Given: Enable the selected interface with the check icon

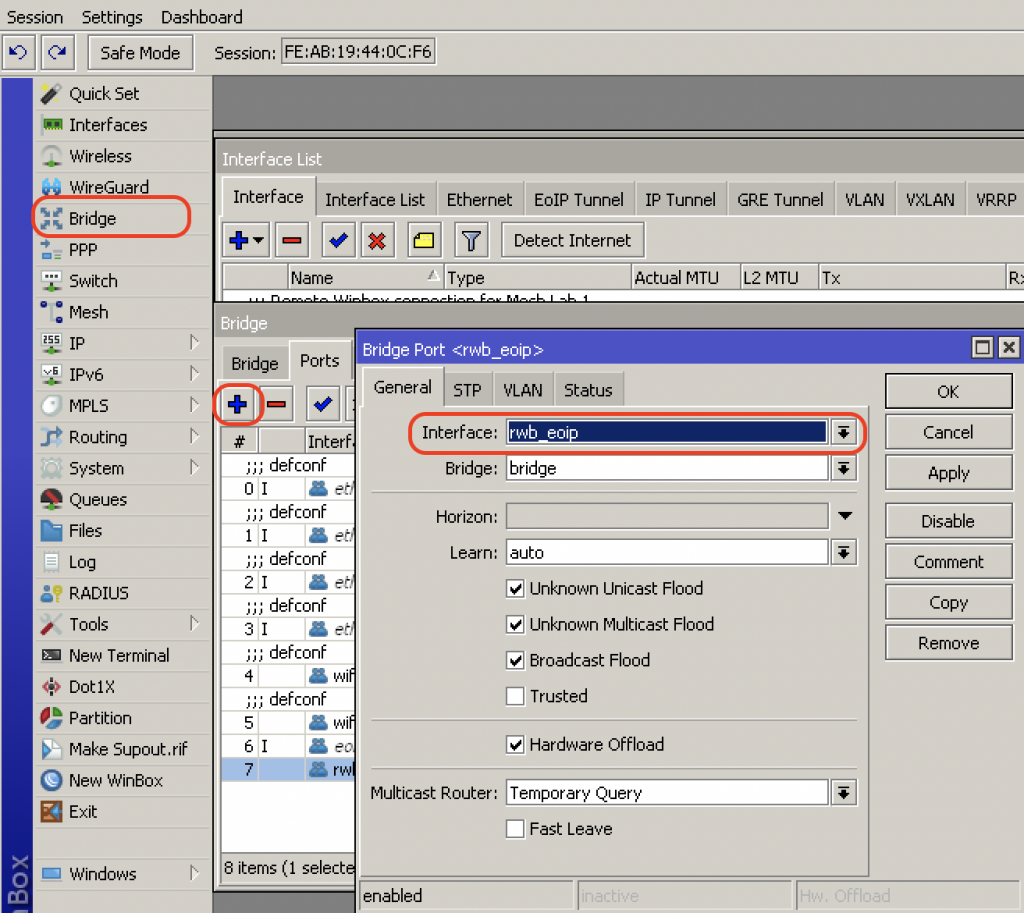Looking at the screenshot, I should (x=337, y=240).
